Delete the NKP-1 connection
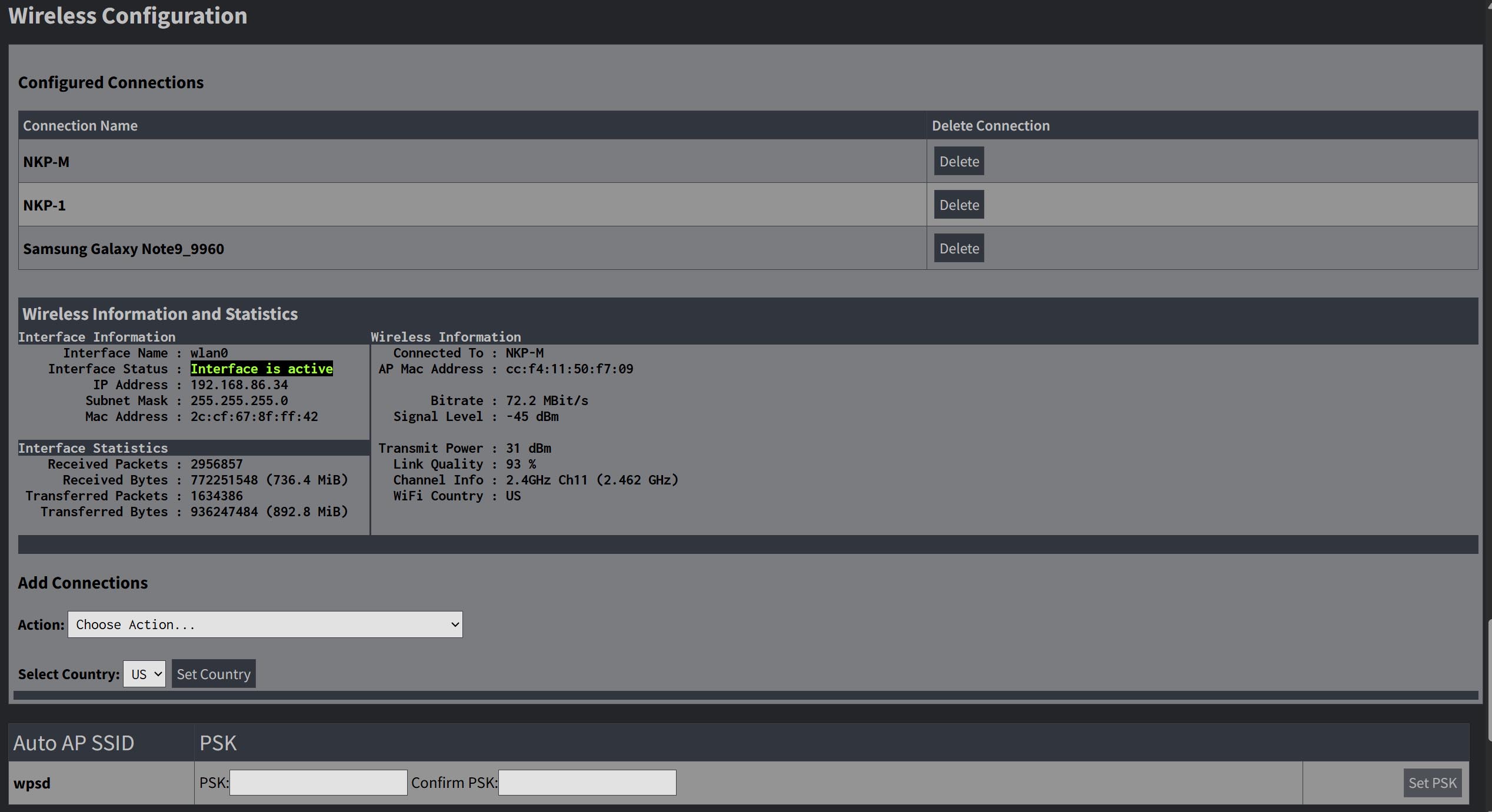 tap(958, 205)
